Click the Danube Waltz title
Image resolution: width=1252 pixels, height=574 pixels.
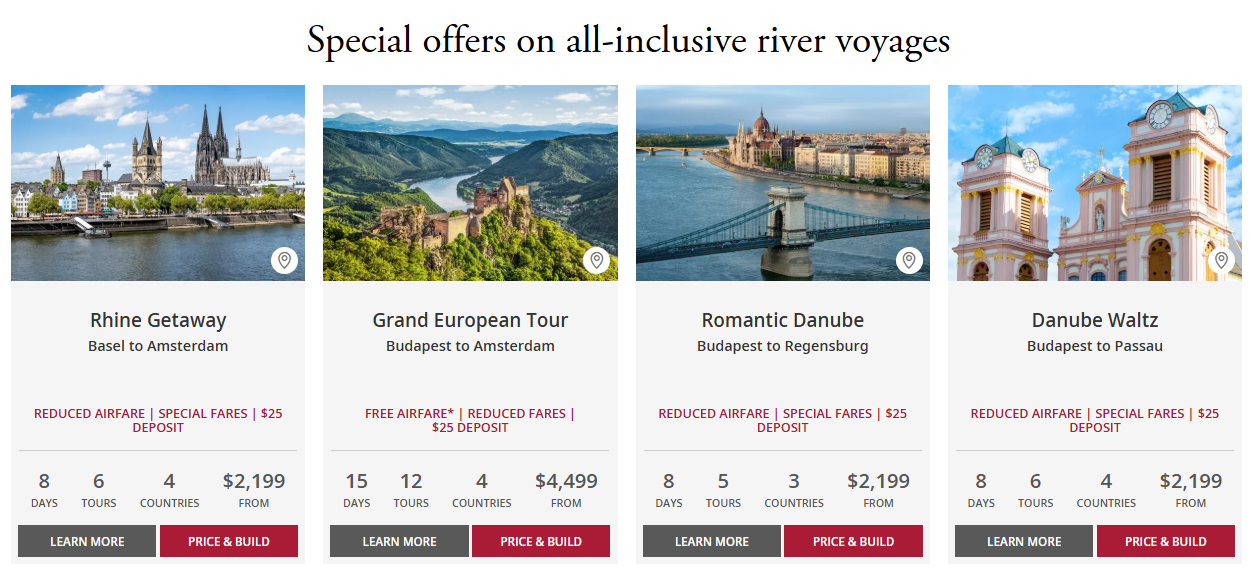point(1095,321)
